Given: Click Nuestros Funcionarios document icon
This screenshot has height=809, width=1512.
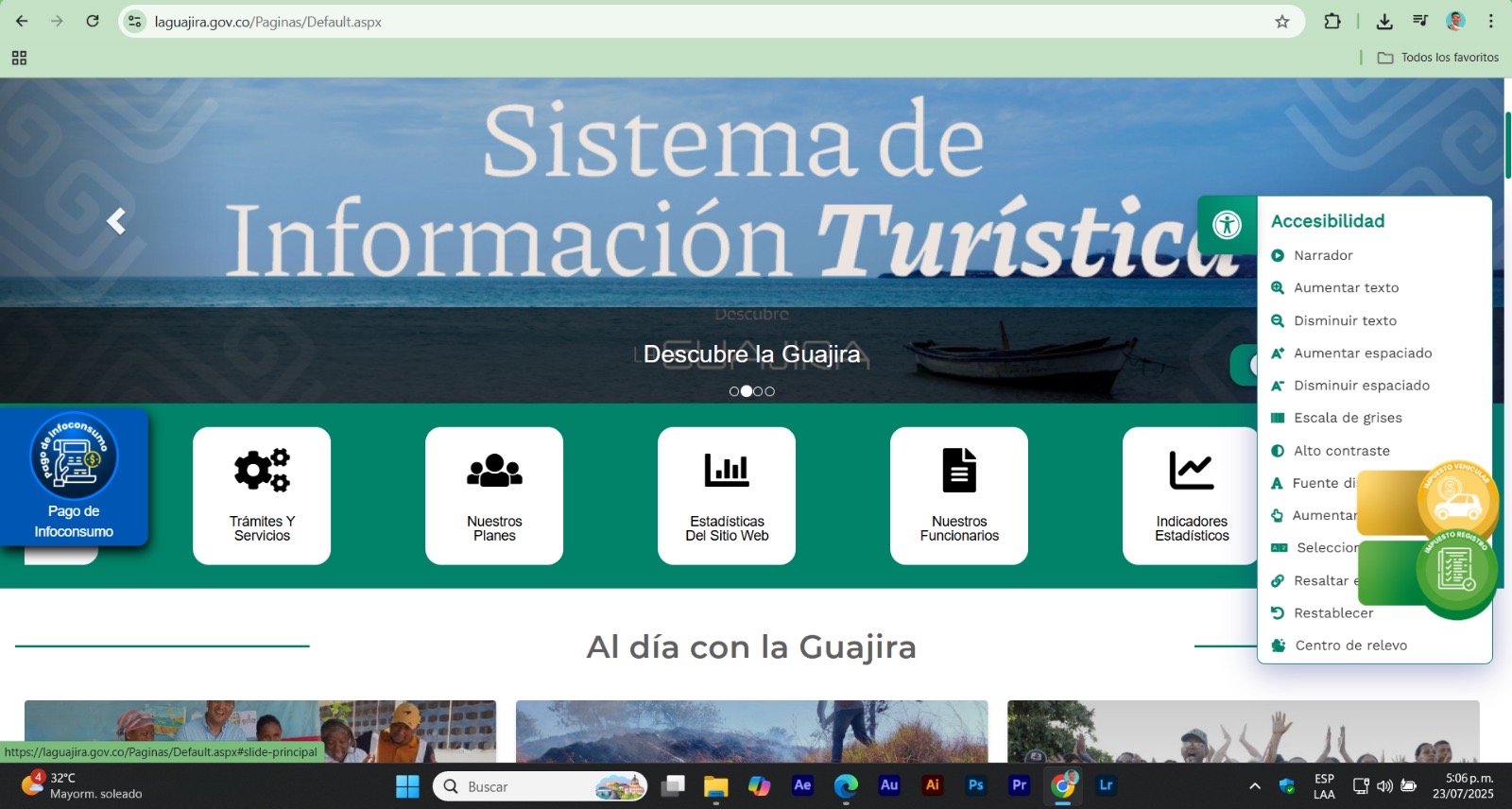Looking at the screenshot, I should [x=959, y=470].
